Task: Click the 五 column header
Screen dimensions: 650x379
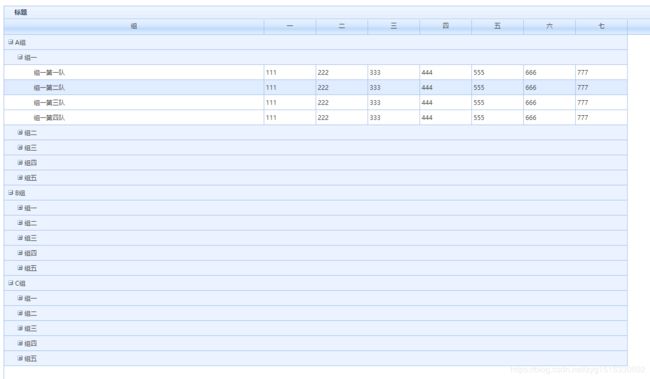Action: pos(497,26)
